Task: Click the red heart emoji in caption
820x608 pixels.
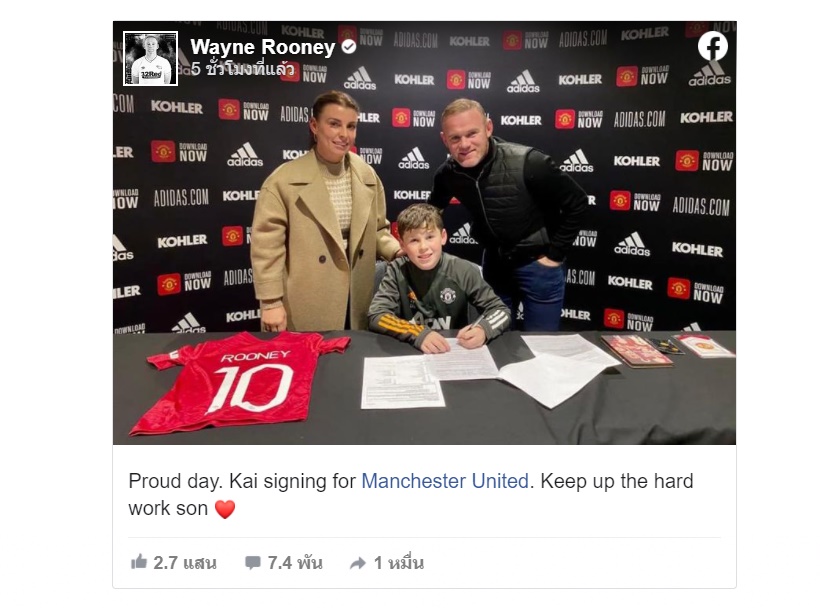Action: 225,509
